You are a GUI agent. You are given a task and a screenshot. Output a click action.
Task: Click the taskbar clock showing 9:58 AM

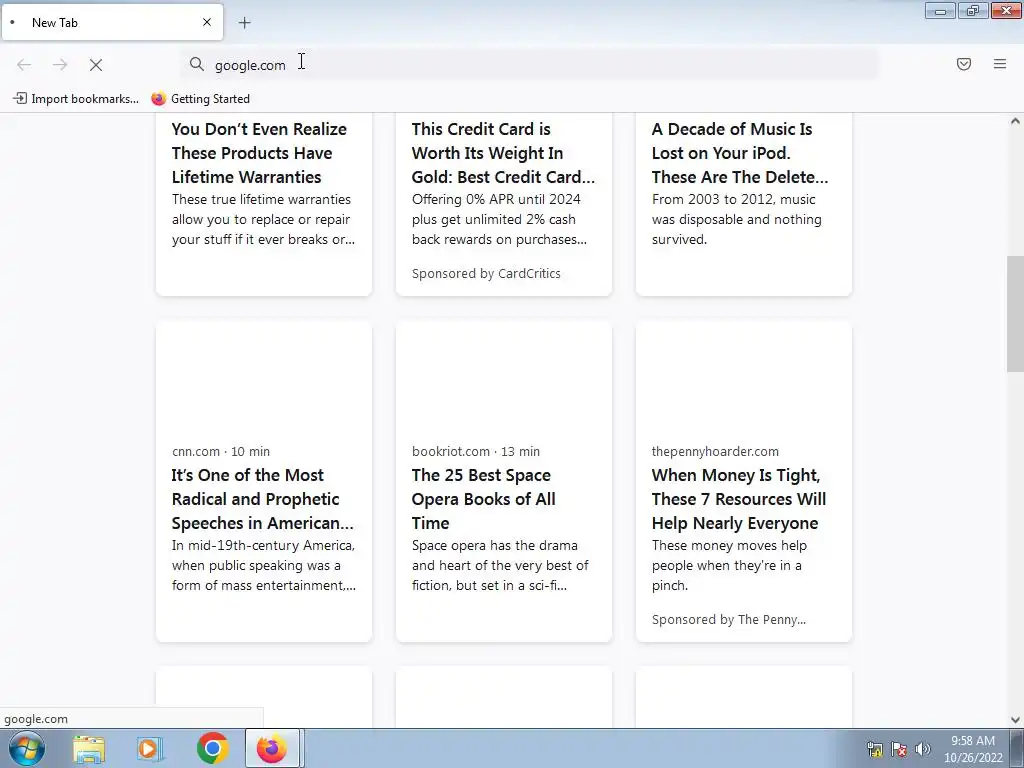pos(972,749)
